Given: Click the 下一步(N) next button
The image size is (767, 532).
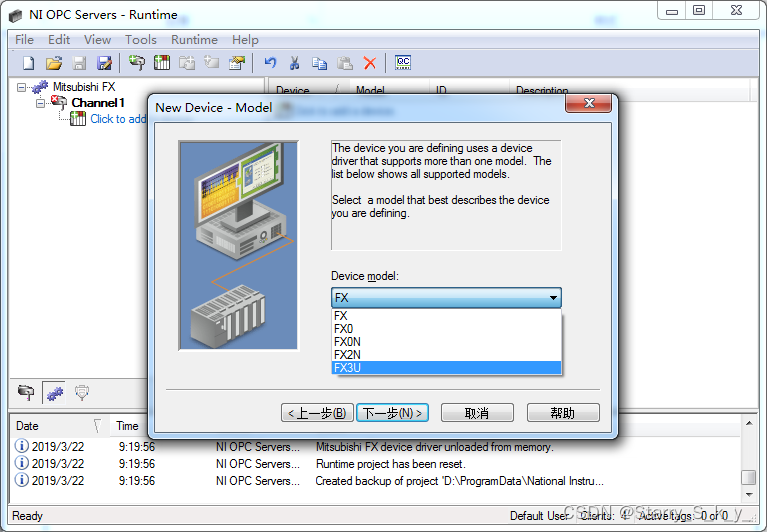Looking at the screenshot, I should pos(392,413).
